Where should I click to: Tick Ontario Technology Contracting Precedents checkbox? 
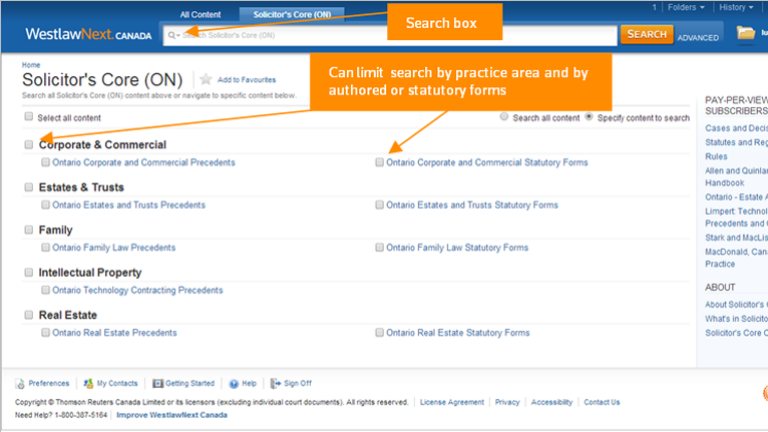[x=45, y=290]
